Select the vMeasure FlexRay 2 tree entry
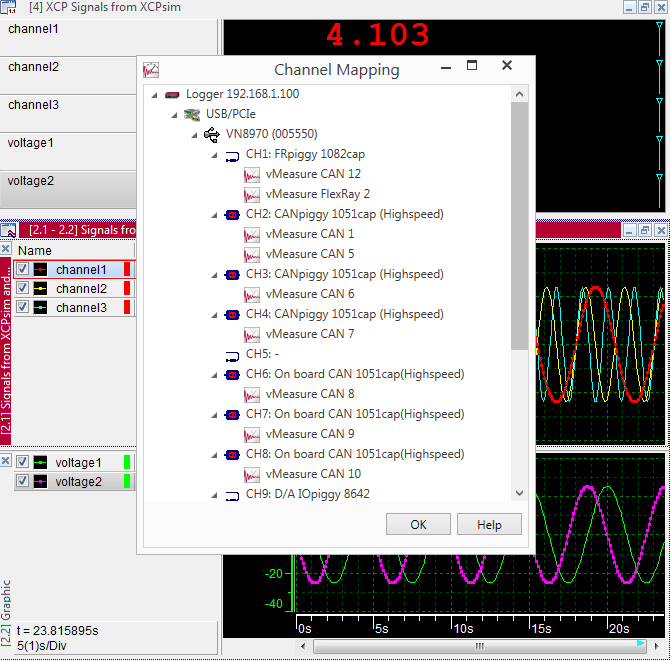Viewport: 670px width, 660px height. (x=317, y=194)
